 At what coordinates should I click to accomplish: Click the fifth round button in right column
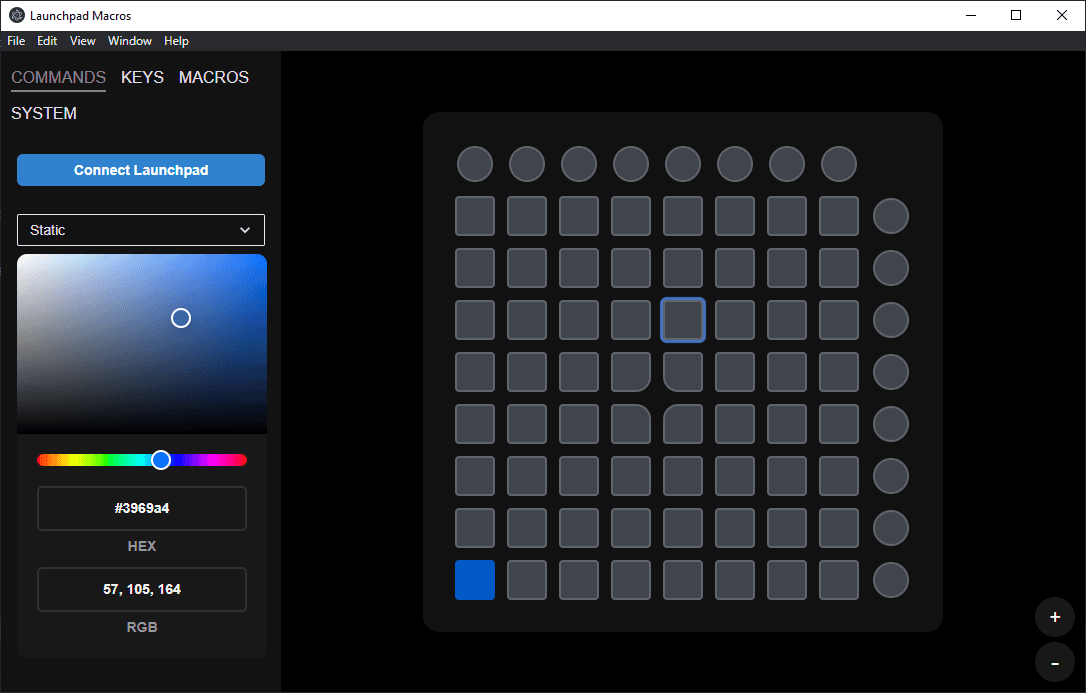(891, 424)
